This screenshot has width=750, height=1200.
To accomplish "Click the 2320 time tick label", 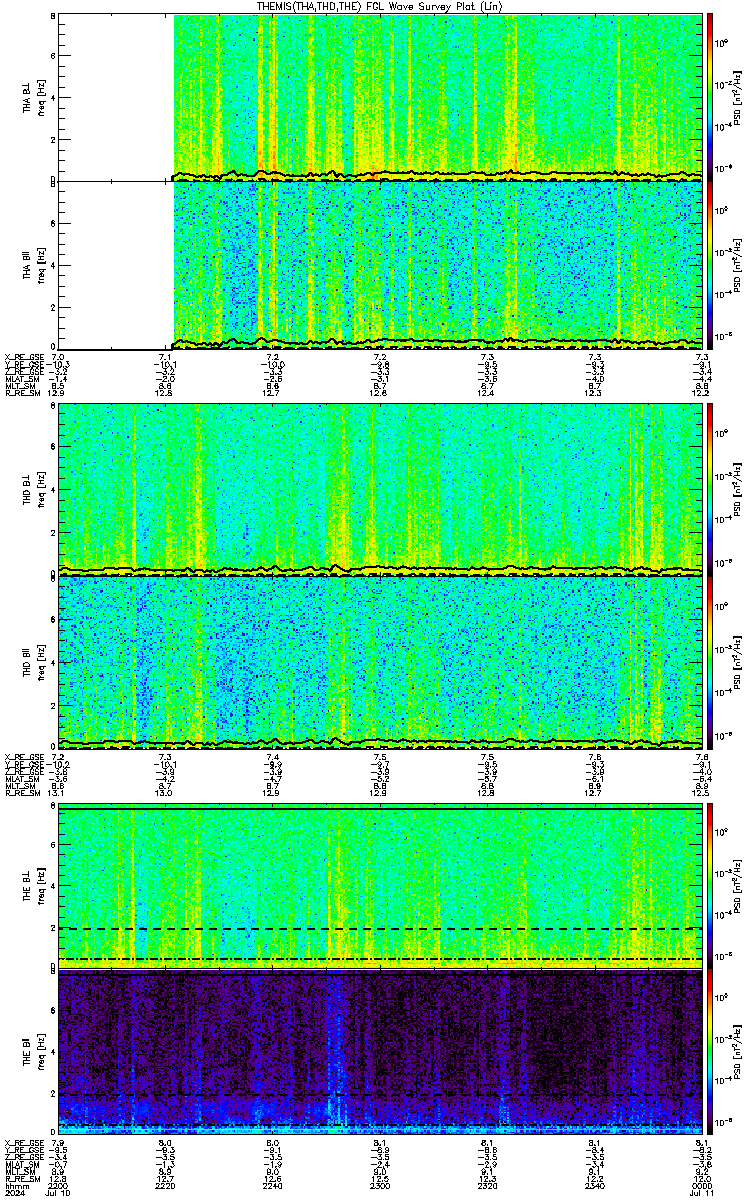I will click(487, 1185).
